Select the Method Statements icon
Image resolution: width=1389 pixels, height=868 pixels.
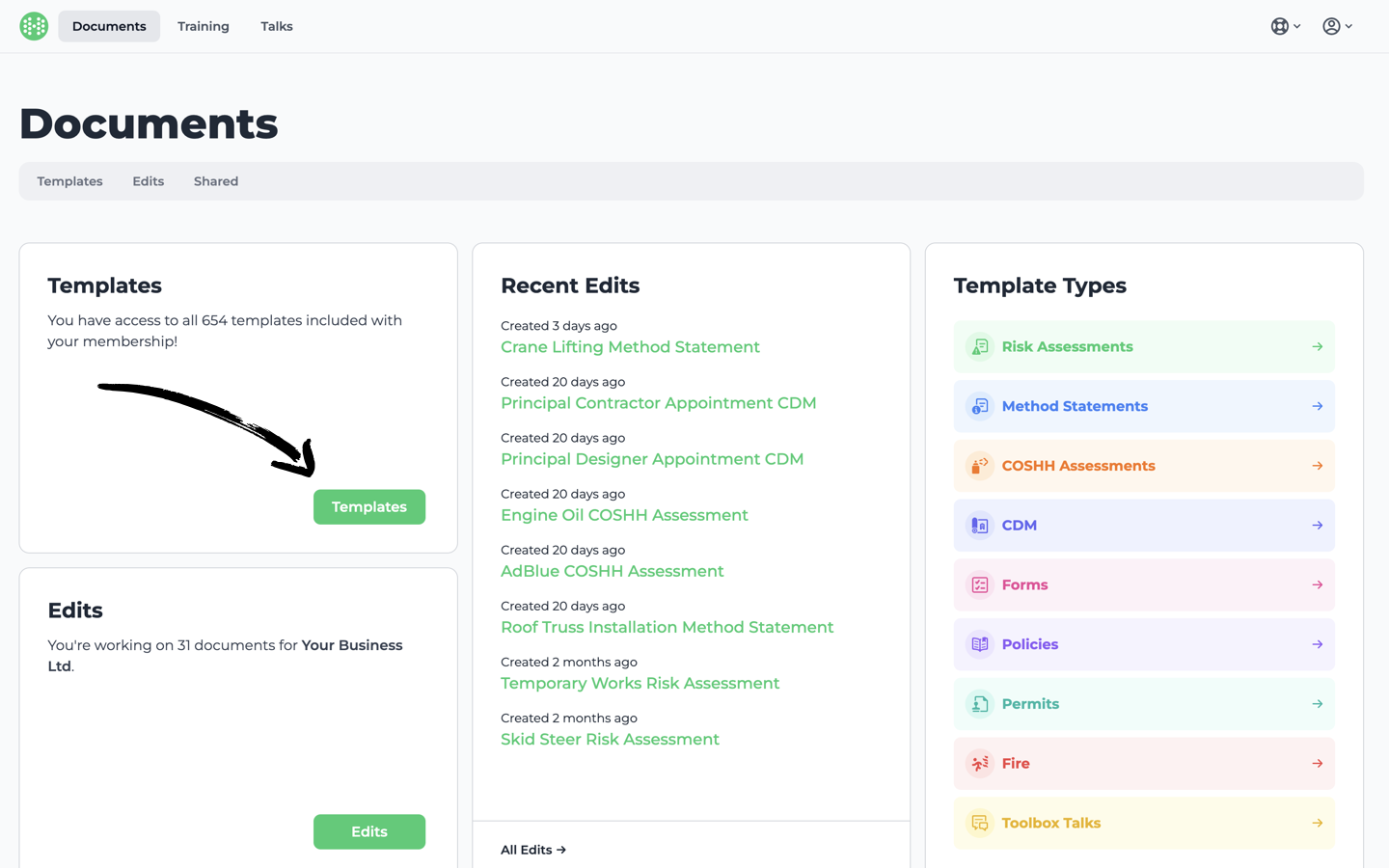(x=979, y=406)
